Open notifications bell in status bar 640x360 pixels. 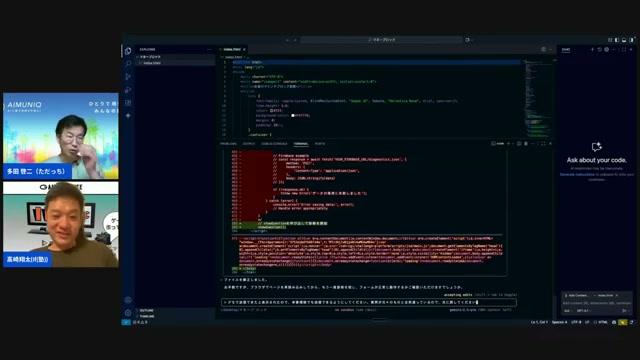click(631, 322)
